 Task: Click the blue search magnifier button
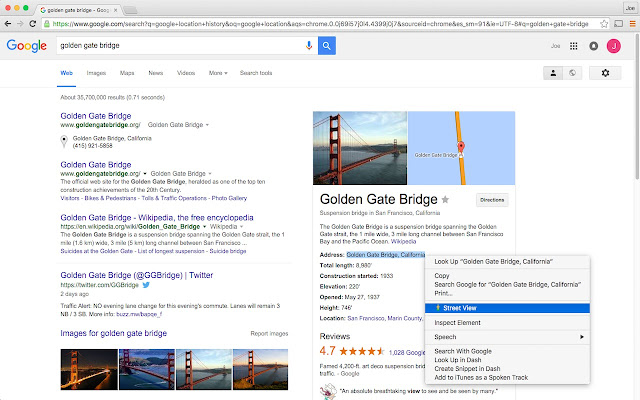coord(327,45)
